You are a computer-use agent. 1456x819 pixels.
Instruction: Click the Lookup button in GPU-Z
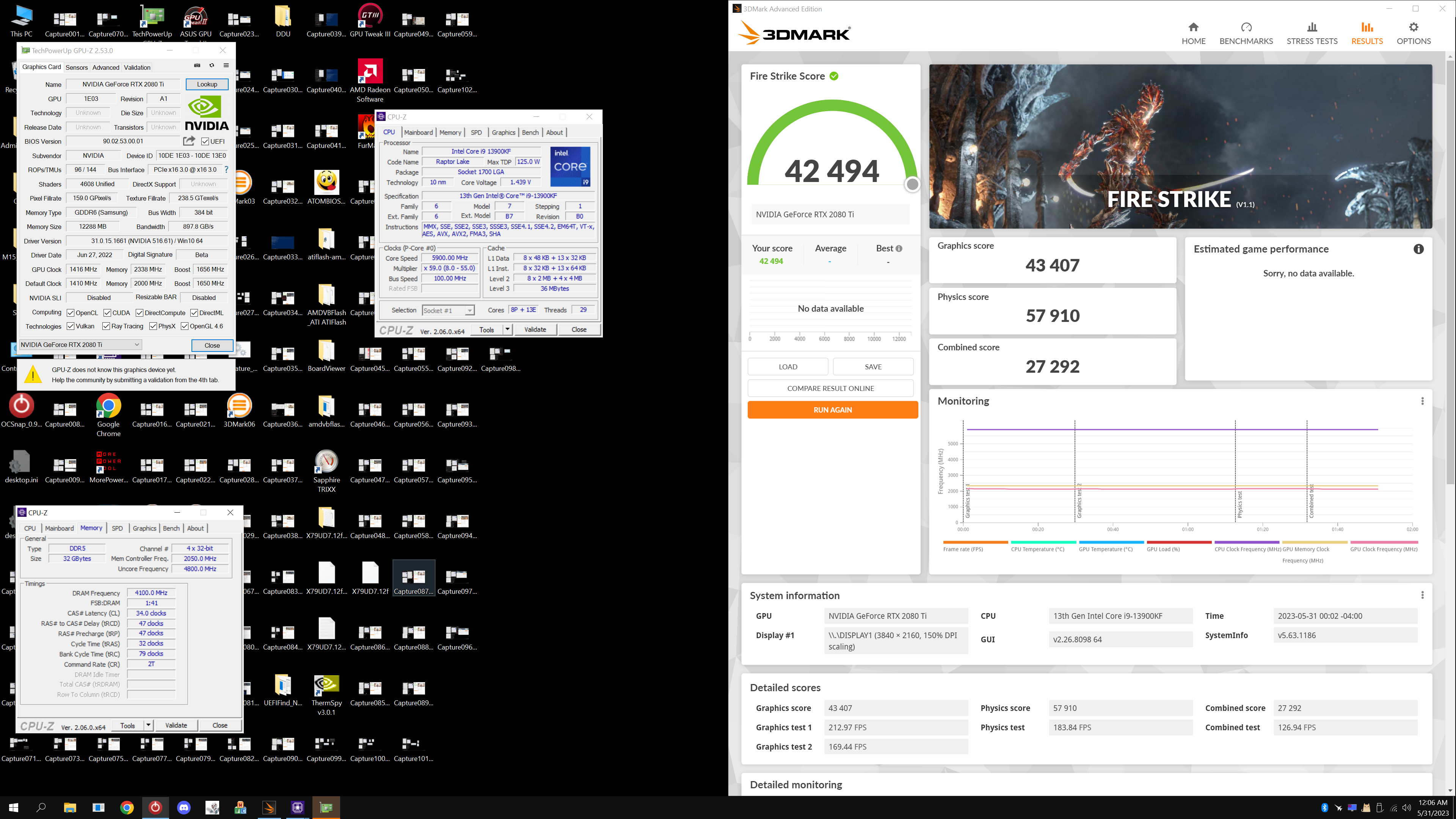207,84
